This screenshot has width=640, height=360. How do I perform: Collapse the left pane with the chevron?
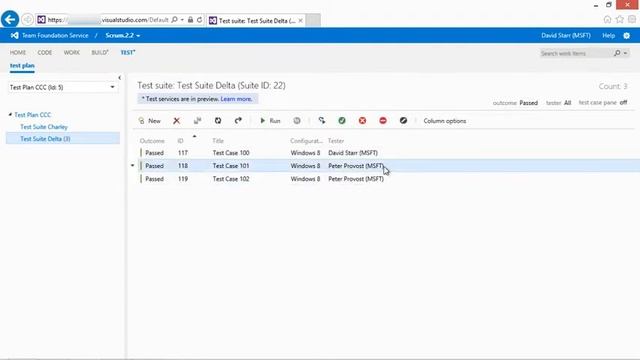click(x=119, y=78)
